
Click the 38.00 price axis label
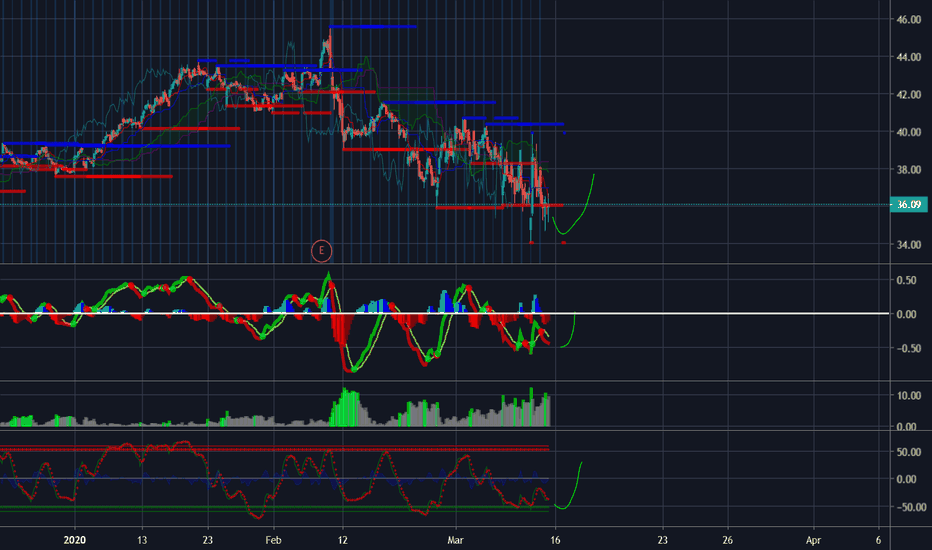(x=909, y=169)
